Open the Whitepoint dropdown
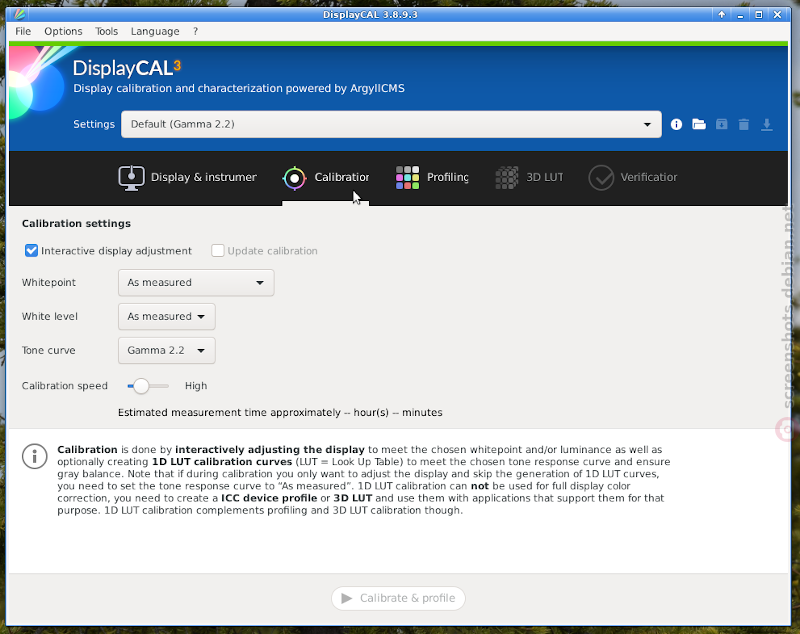 (x=196, y=283)
